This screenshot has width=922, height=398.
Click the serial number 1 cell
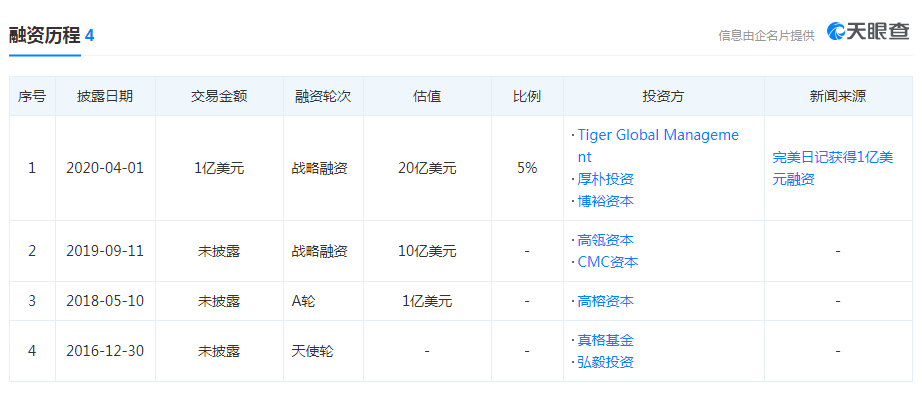point(32,168)
